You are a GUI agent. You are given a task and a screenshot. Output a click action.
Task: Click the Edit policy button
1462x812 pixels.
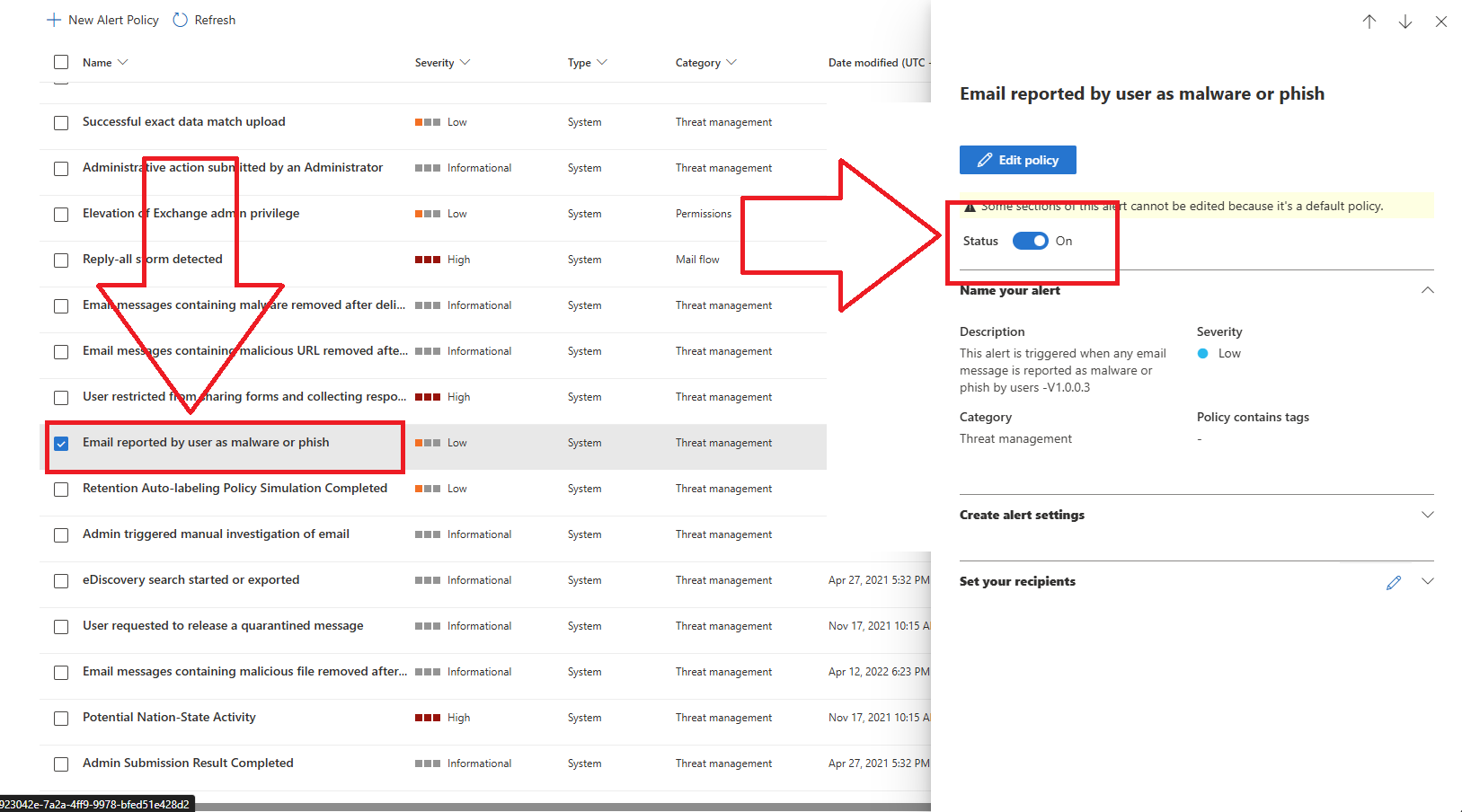[x=1018, y=160]
